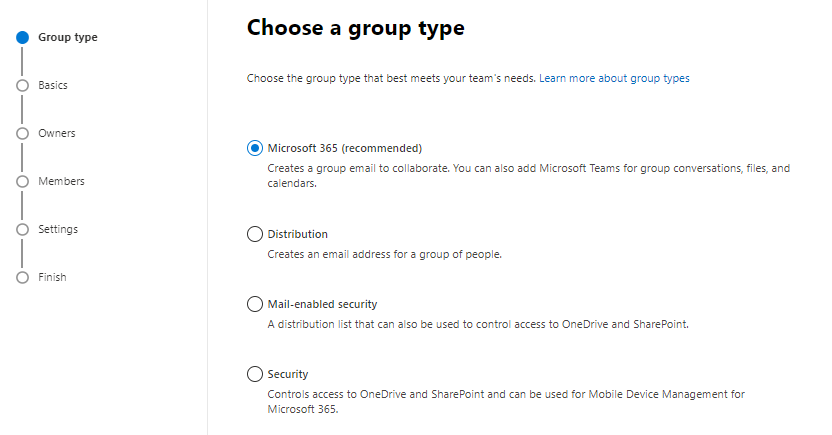
Task: Pick the Security group type radio button
Action: coord(254,374)
